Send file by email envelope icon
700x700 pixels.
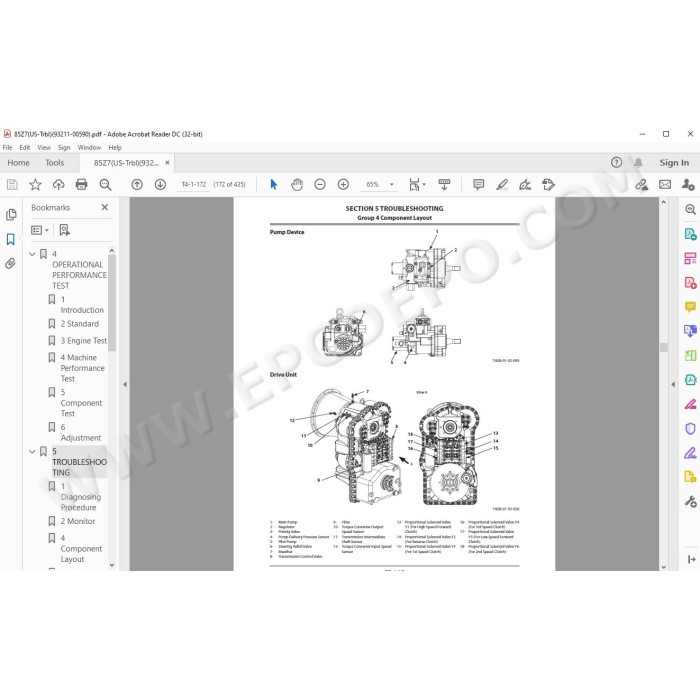pos(665,184)
